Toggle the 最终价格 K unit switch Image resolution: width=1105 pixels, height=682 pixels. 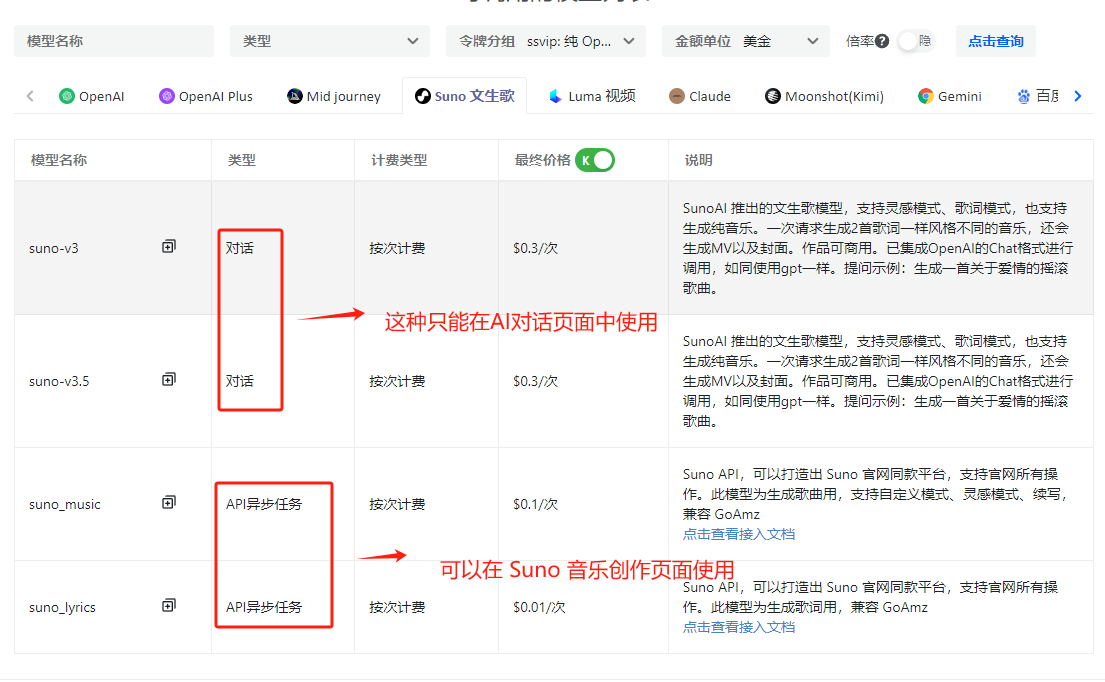[595, 160]
